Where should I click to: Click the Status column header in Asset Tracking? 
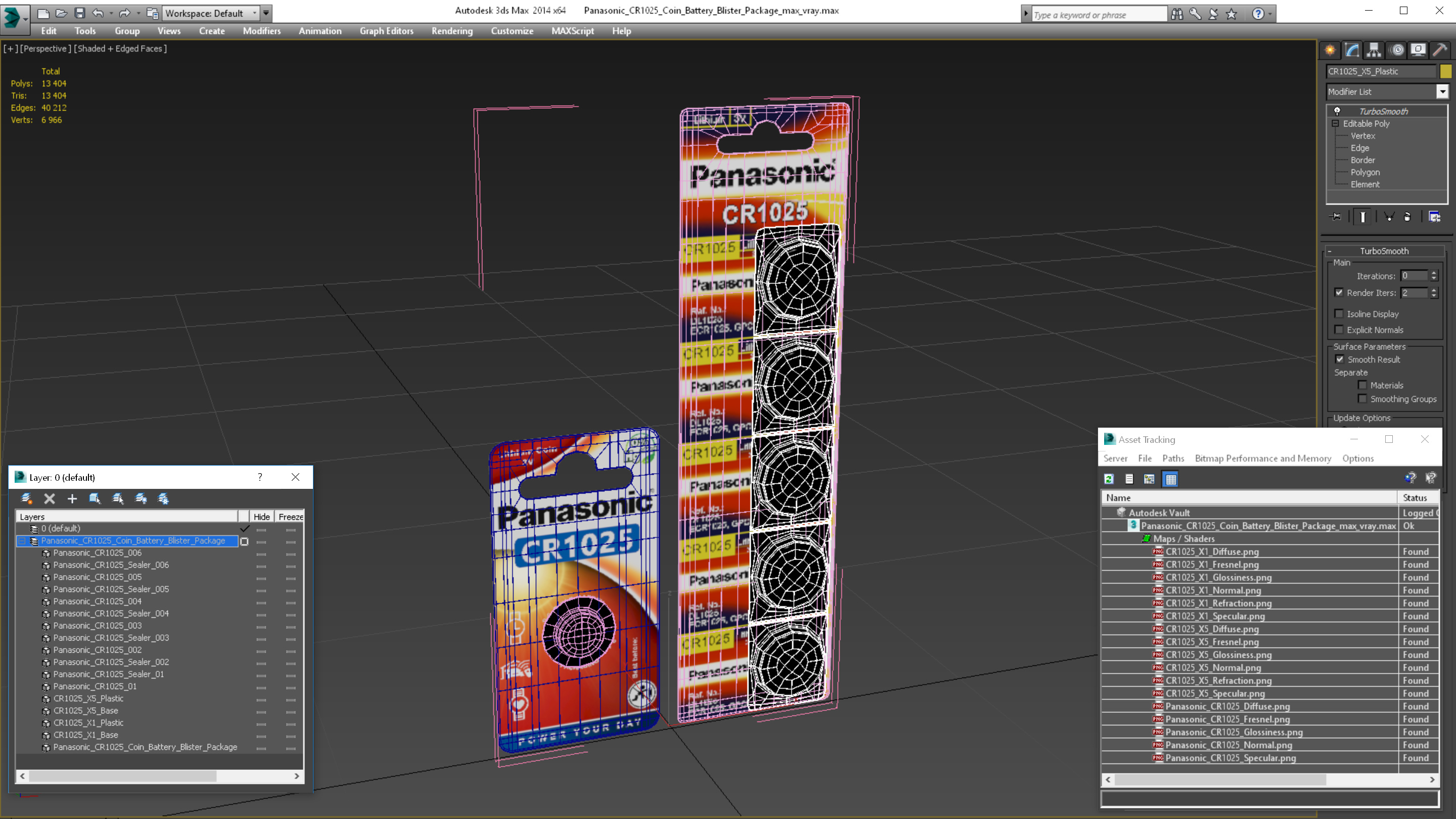(1418, 497)
